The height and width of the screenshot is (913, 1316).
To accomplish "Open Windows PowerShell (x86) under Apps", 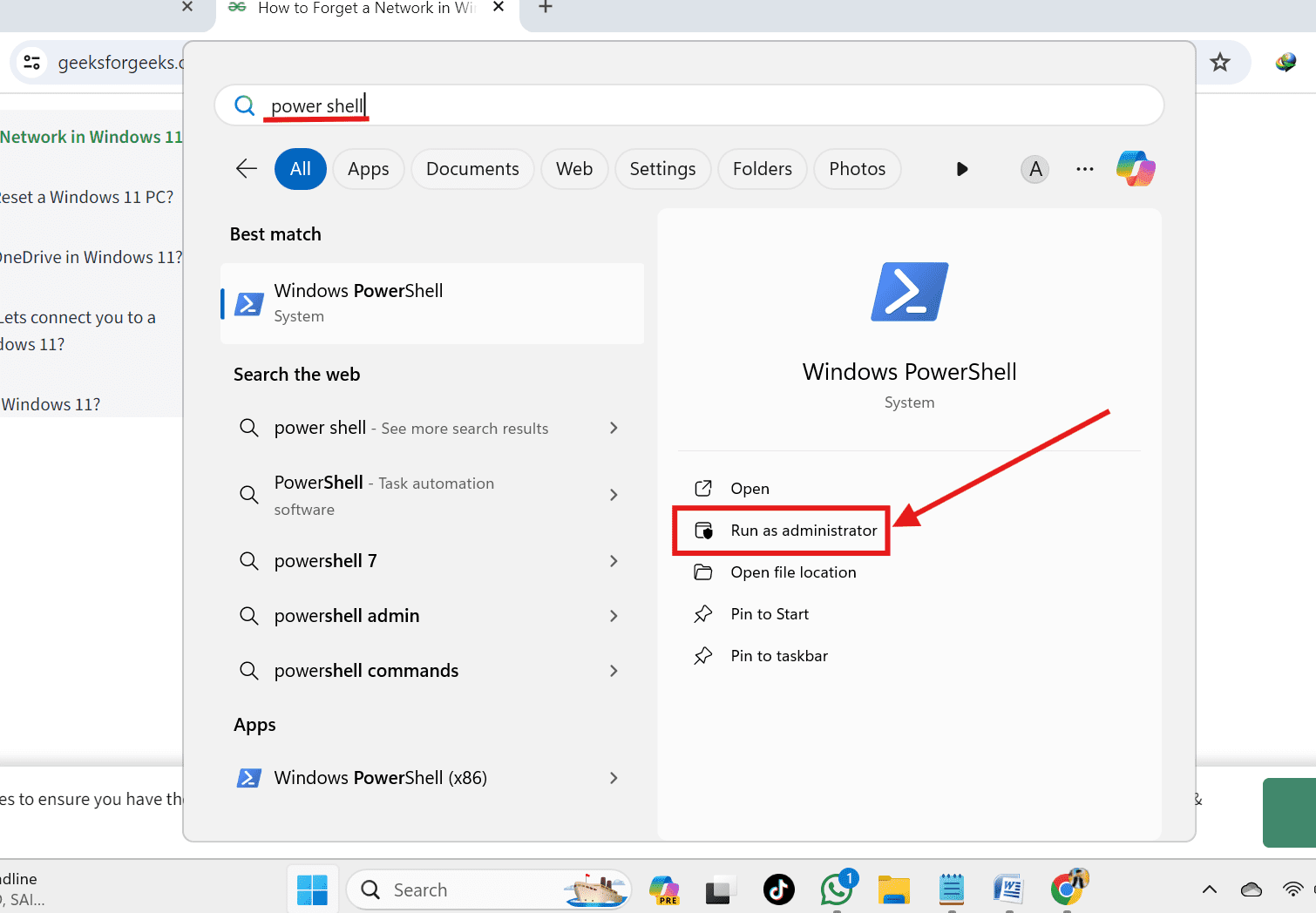I will pos(379,777).
